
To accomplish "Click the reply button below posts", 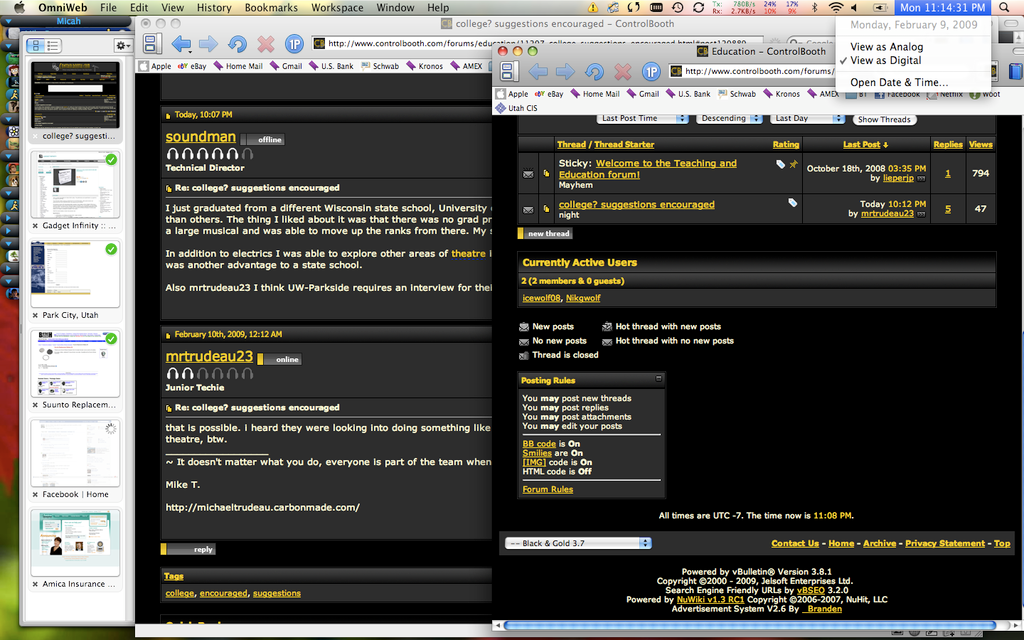I will (x=188, y=549).
